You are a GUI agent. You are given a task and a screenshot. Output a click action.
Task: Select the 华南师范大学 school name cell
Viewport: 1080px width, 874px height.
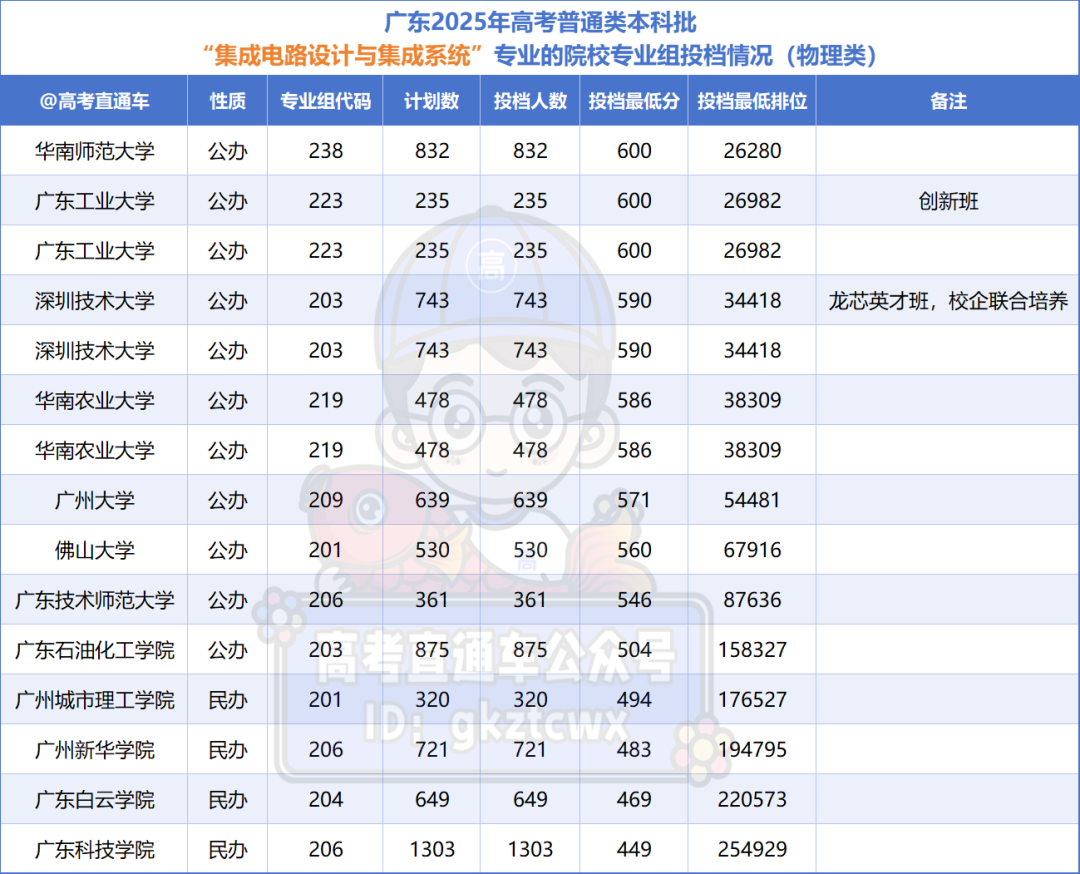[x=94, y=151]
